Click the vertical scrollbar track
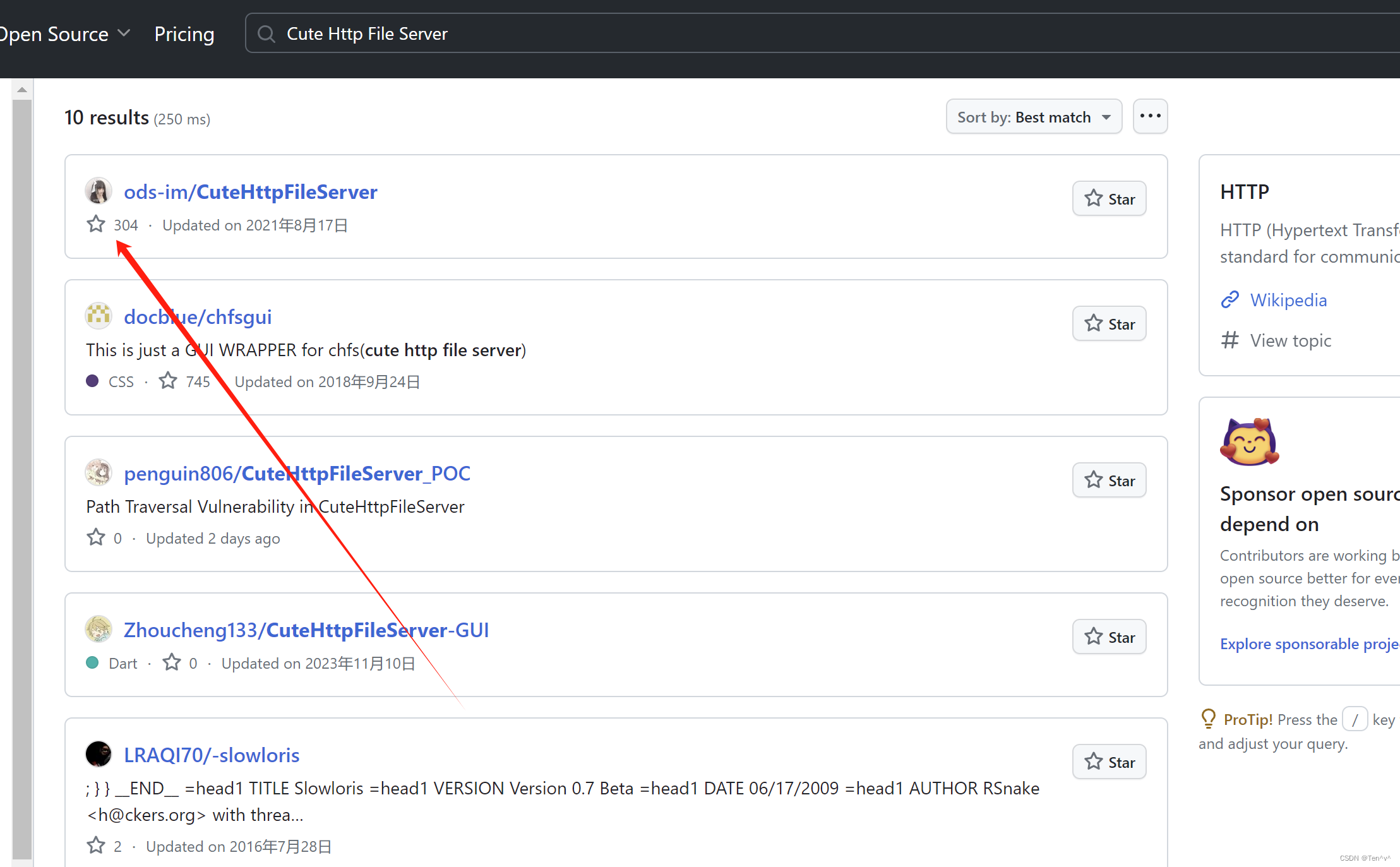This screenshot has width=1400, height=867. 22,480
